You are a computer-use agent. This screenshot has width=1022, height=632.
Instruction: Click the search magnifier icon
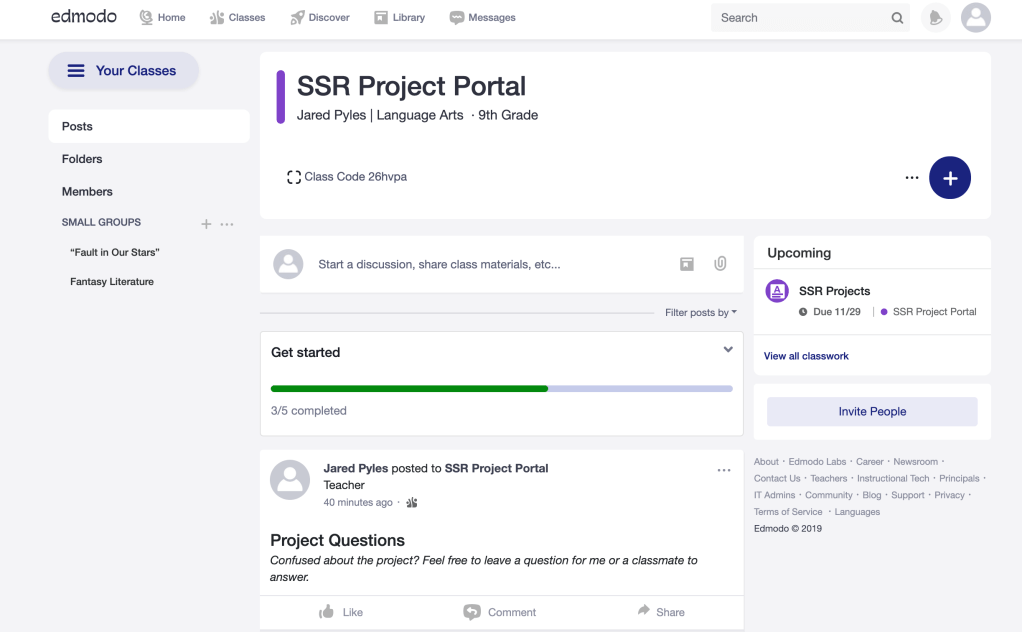897,18
